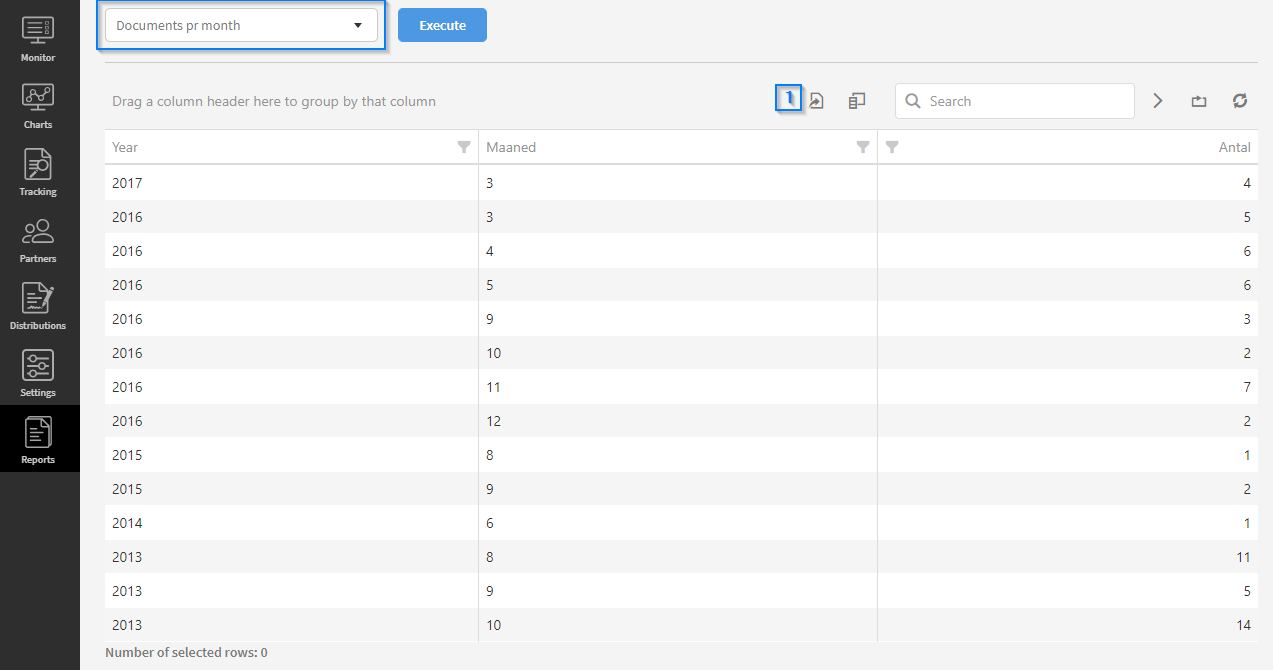Open the Documents pr month dropdown
The image size is (1273, 670).
coord(241,26)
